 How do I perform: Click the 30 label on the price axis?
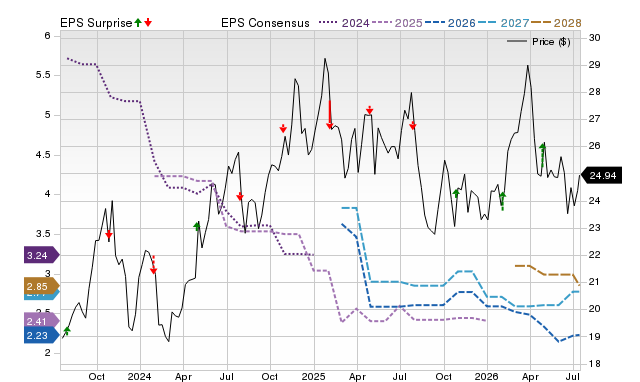pos(594,38)
